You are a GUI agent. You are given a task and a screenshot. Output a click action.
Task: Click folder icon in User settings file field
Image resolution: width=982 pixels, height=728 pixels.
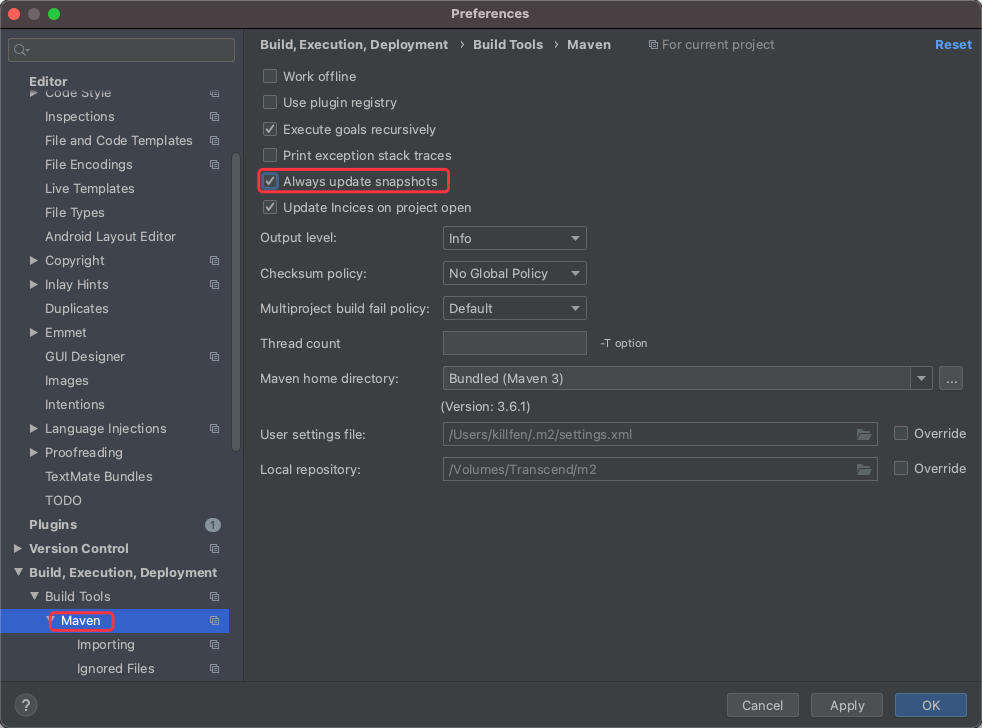(x=864, y=434)
